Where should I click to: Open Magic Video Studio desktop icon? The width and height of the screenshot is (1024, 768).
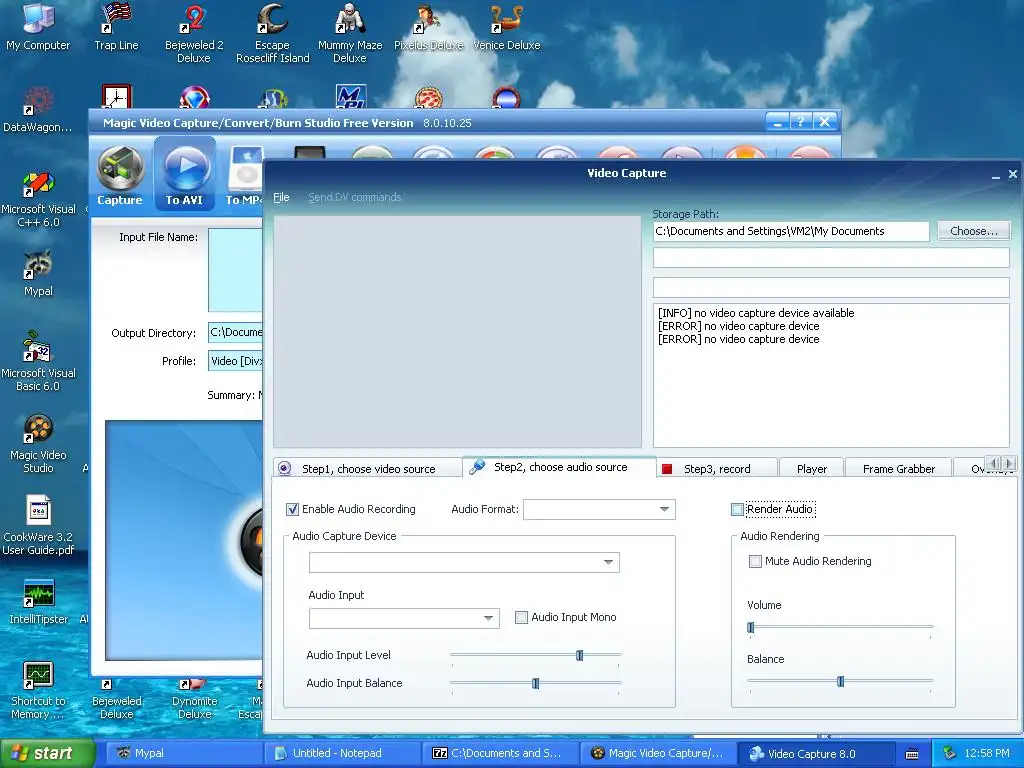point(38,444)
